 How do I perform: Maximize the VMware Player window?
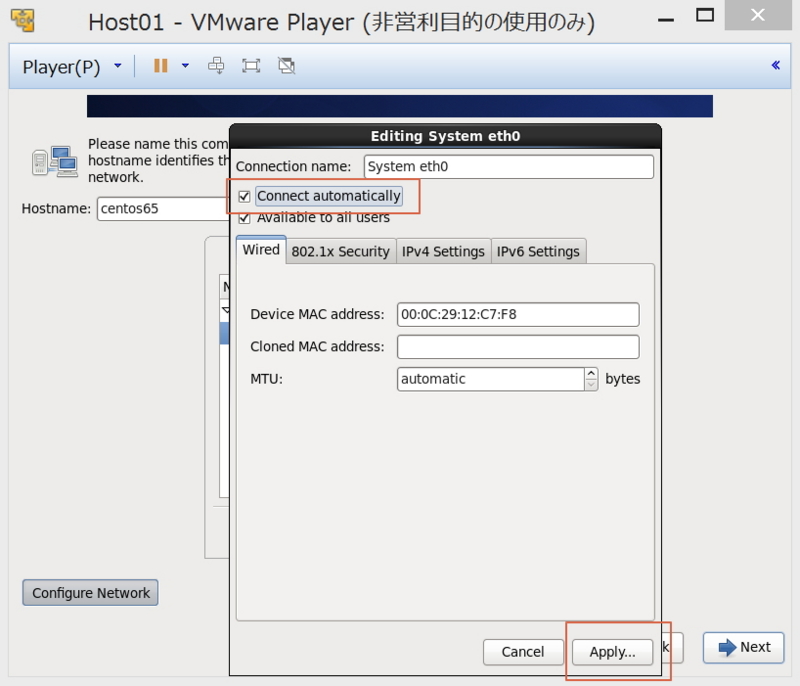coord(705,15)
